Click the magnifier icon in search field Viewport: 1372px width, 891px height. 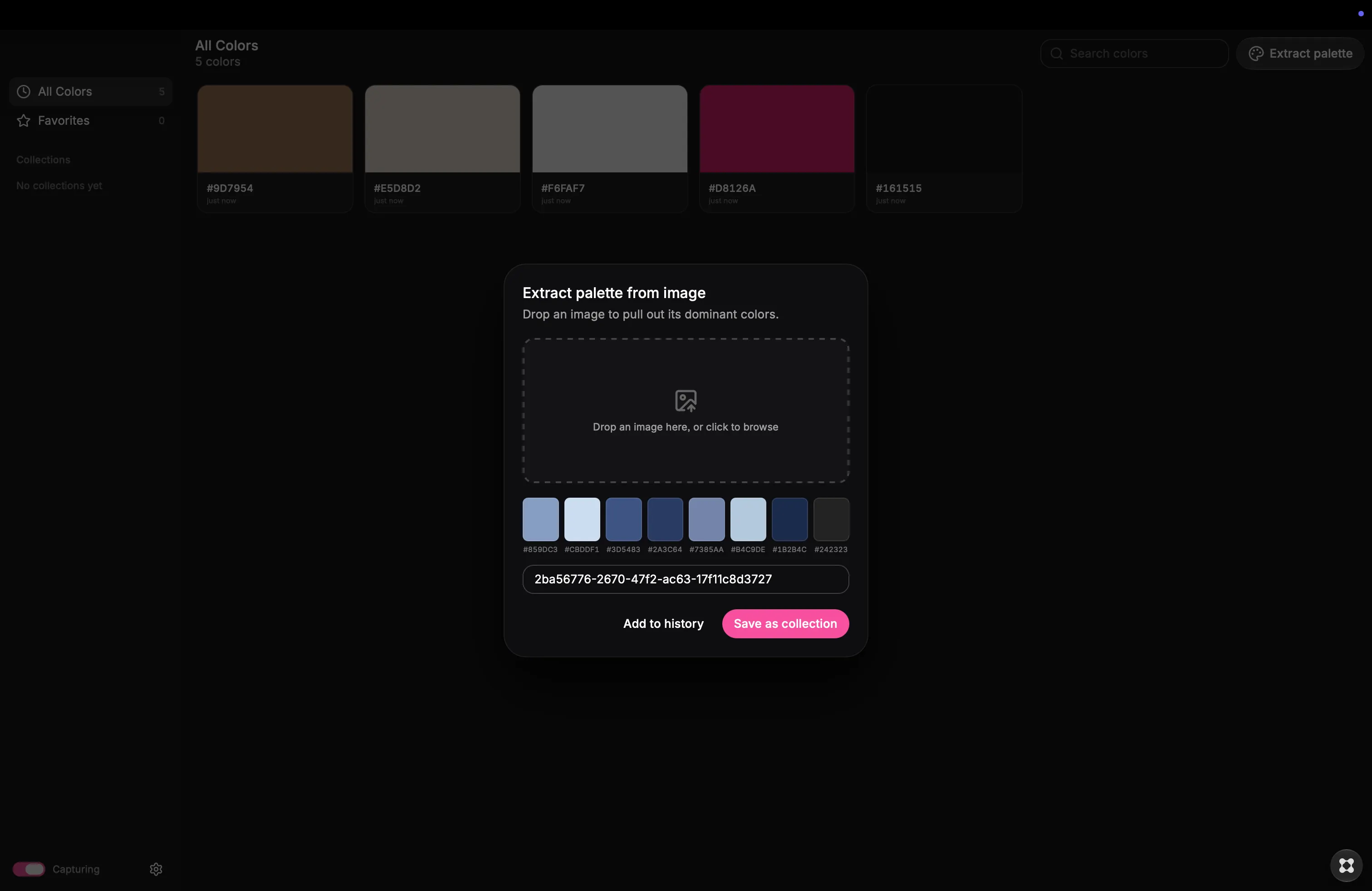(x=1057, y=54)
